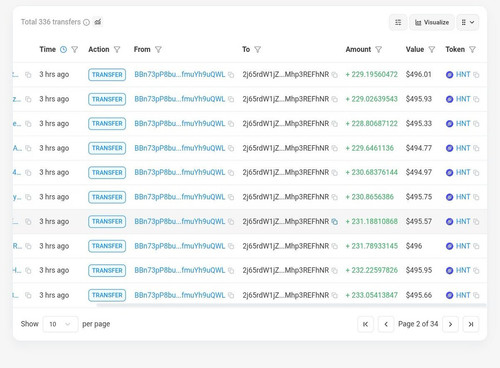Click the Time column header

(x=48, y=49)
